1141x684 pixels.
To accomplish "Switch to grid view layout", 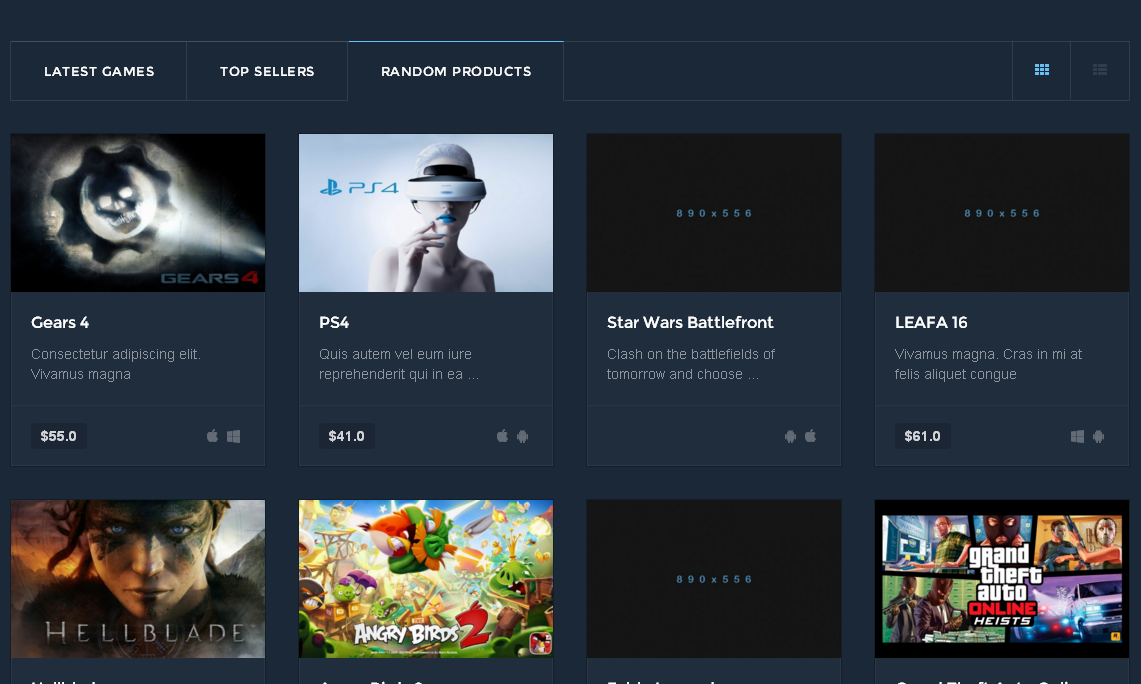I will 1041,71.
